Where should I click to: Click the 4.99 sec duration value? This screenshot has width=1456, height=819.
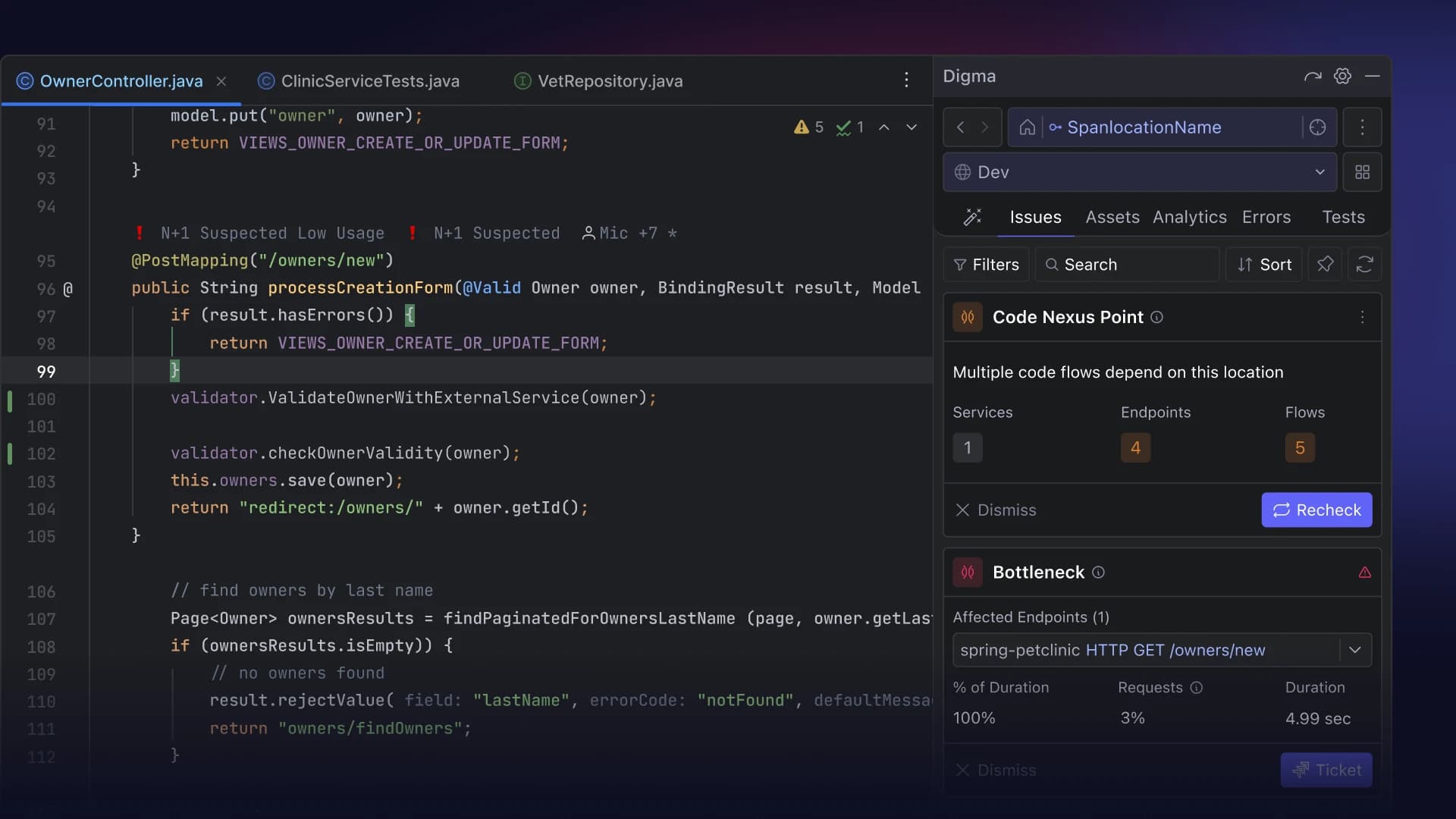[1318, 719]
